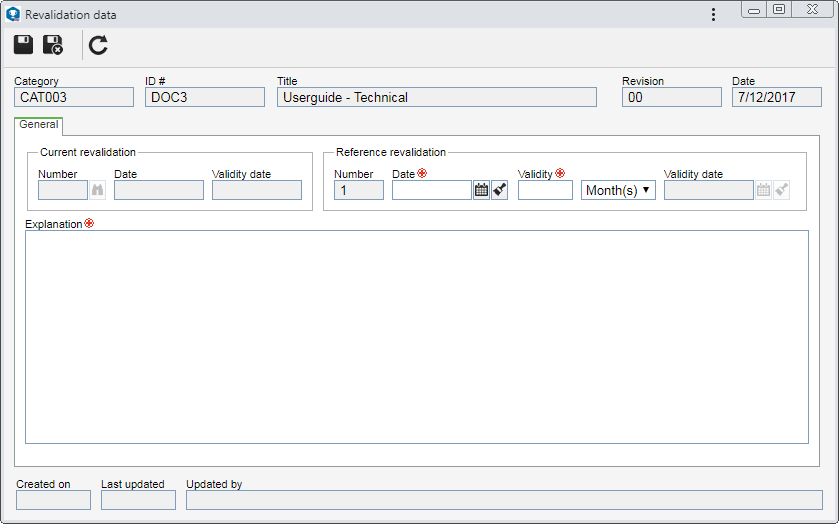Viewport: 839px width, 524px height.
Task: Click the Date field showing 7/12/2017
Action: (776, 97)
